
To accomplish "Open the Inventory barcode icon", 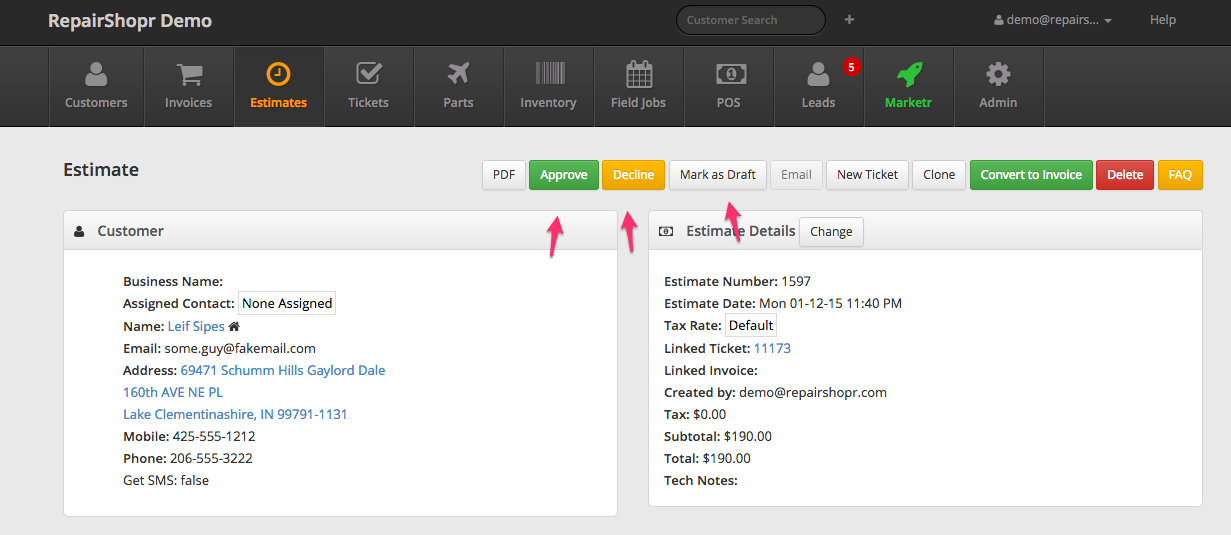I will pos(548,74).
